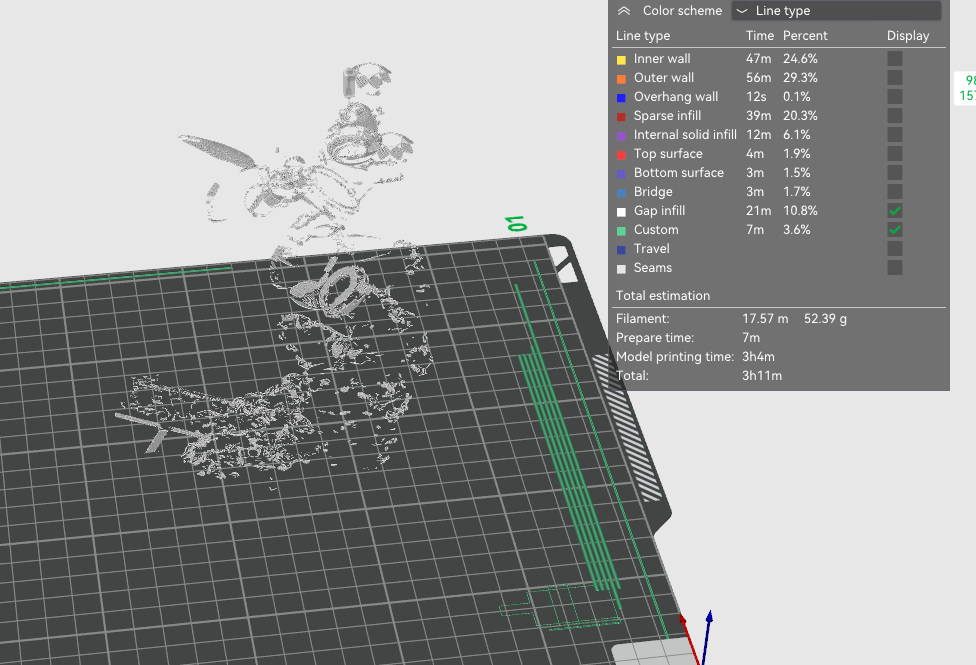Screen dimensions: 976x665
Task: Click the white Gap infill color icon
Action: click(x=622, y=210)
